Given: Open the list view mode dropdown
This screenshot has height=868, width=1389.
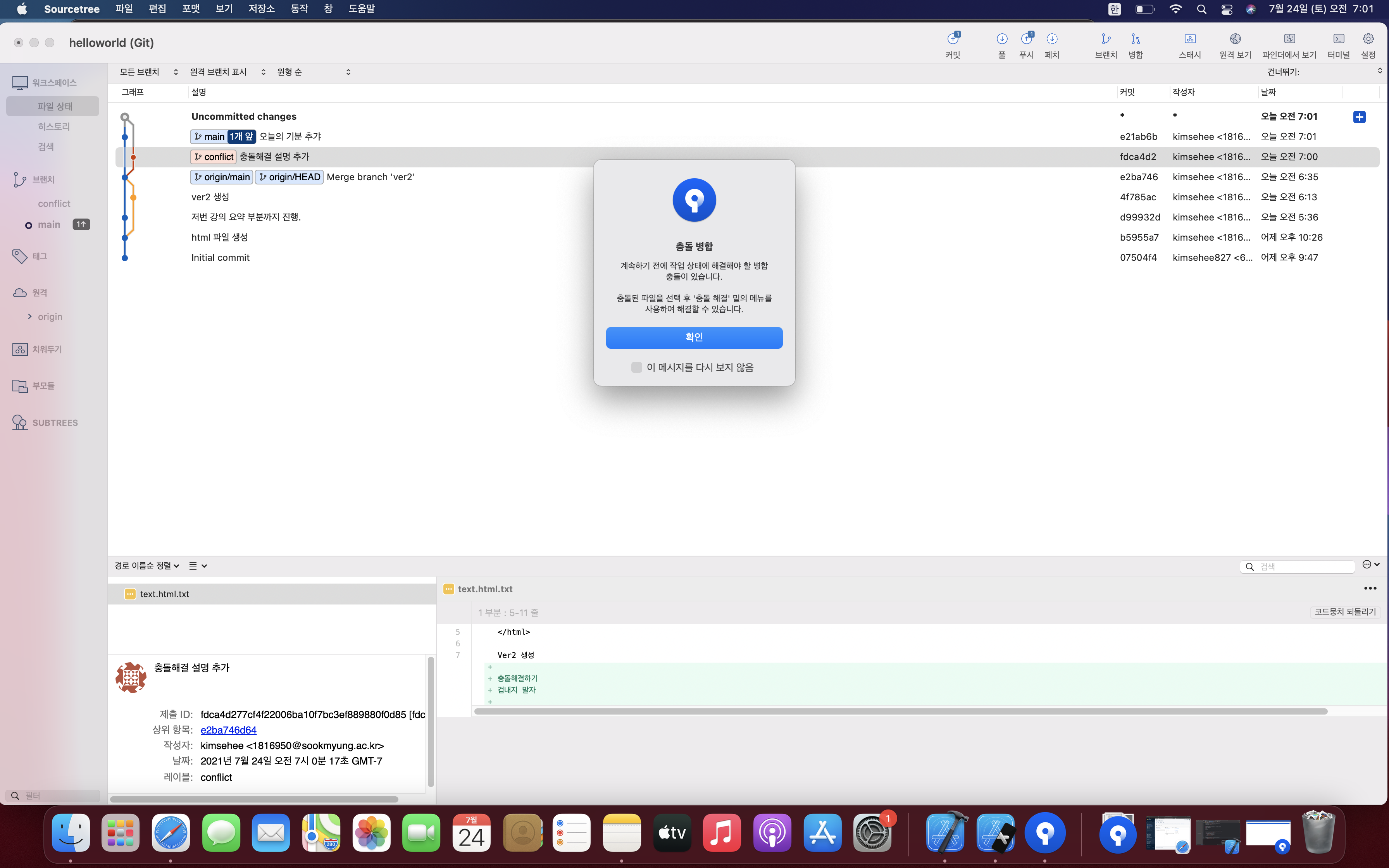Looking at the screenshot, I should [198, 566].
